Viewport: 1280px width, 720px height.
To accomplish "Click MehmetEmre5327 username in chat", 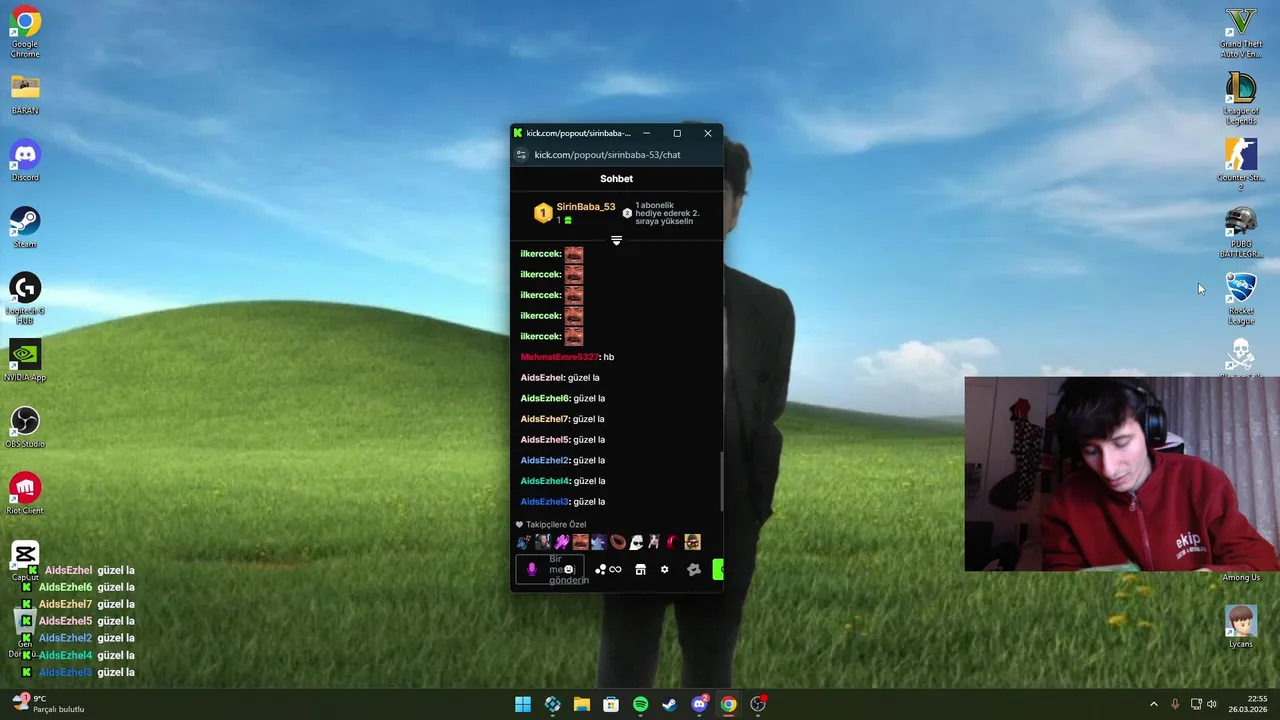I will 559,357.
